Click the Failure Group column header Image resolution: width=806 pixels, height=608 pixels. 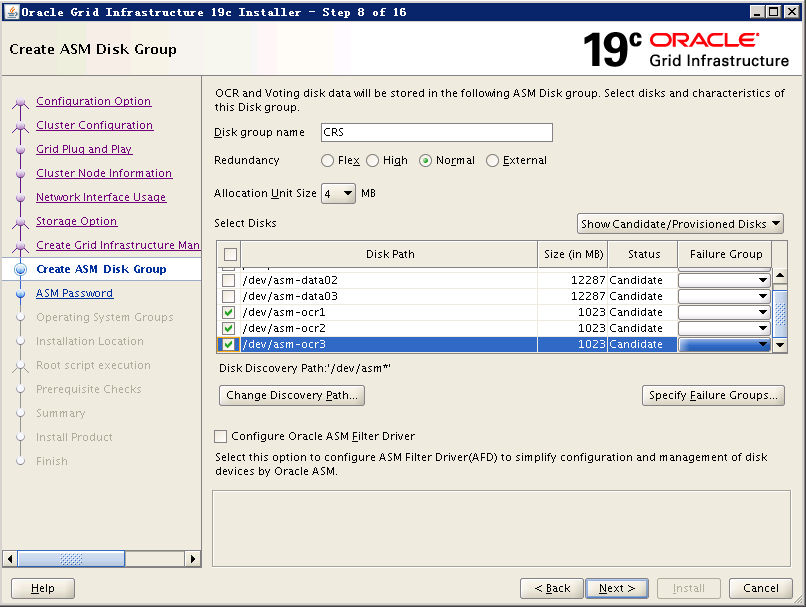pyautogui.click(x=725, y=254)
